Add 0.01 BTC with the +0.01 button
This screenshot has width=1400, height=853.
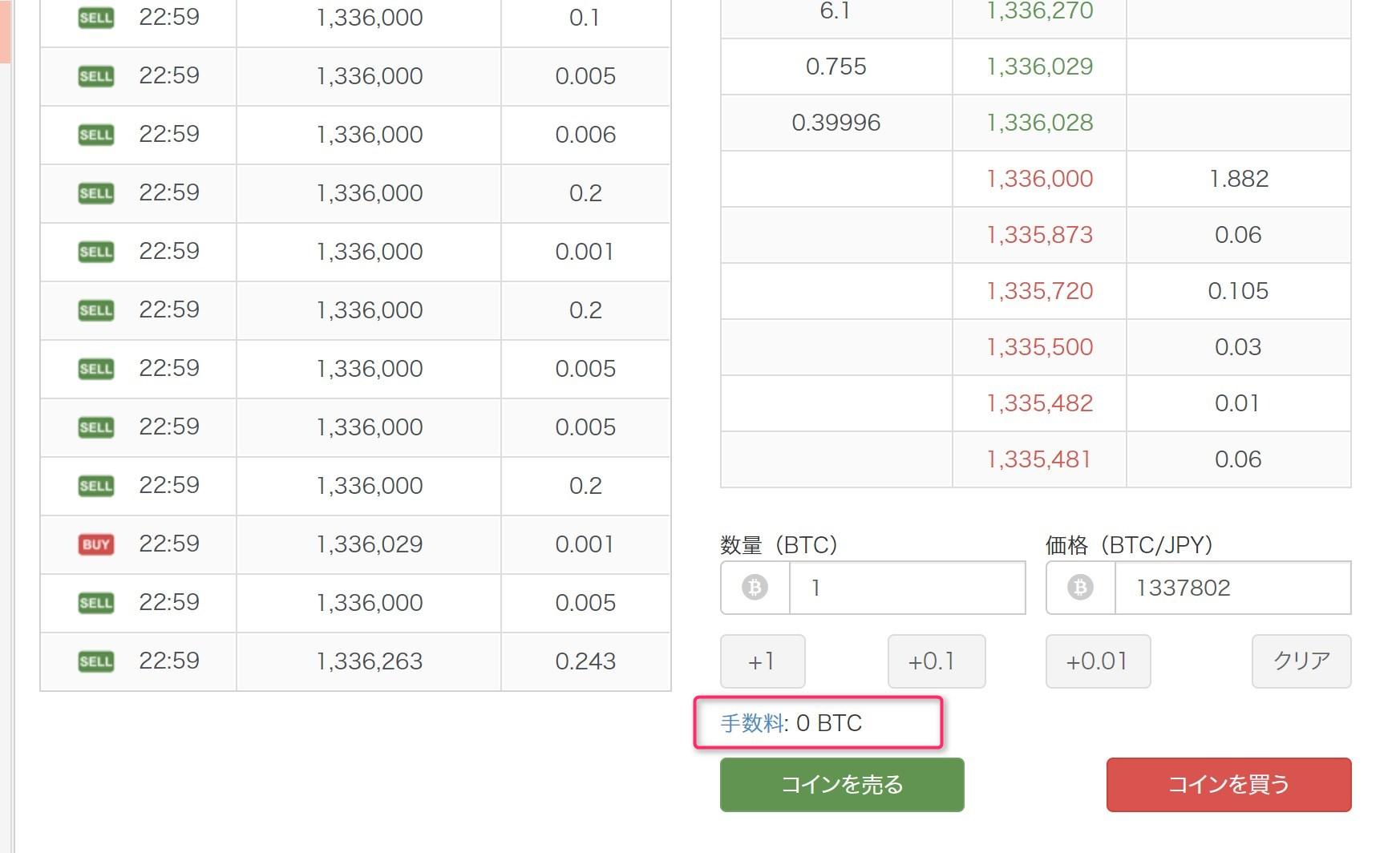click(1098, 661)
